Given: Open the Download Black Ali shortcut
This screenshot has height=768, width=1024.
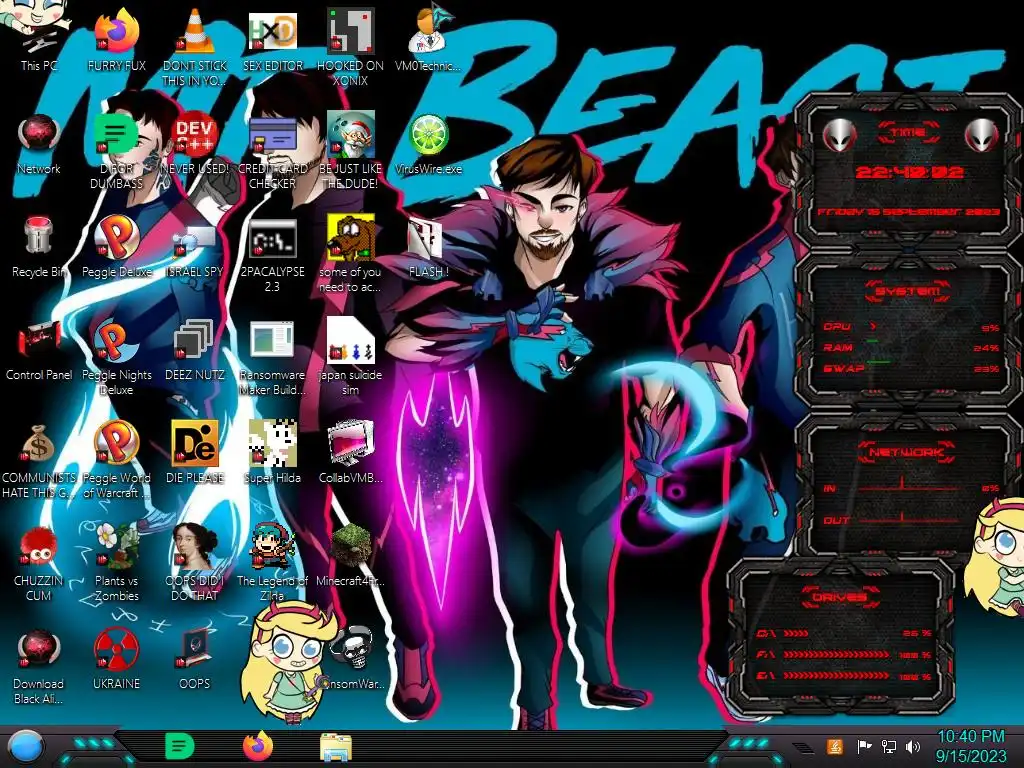Looking at the screenshot, I should 39,666.
